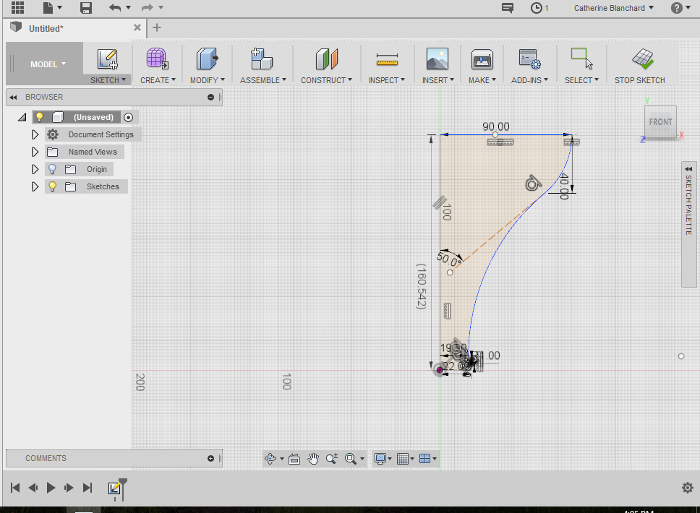This screenshot has height=513, width=700.
Task: Click the Stop Sketch icon
Action: click(x=642, y=59)
